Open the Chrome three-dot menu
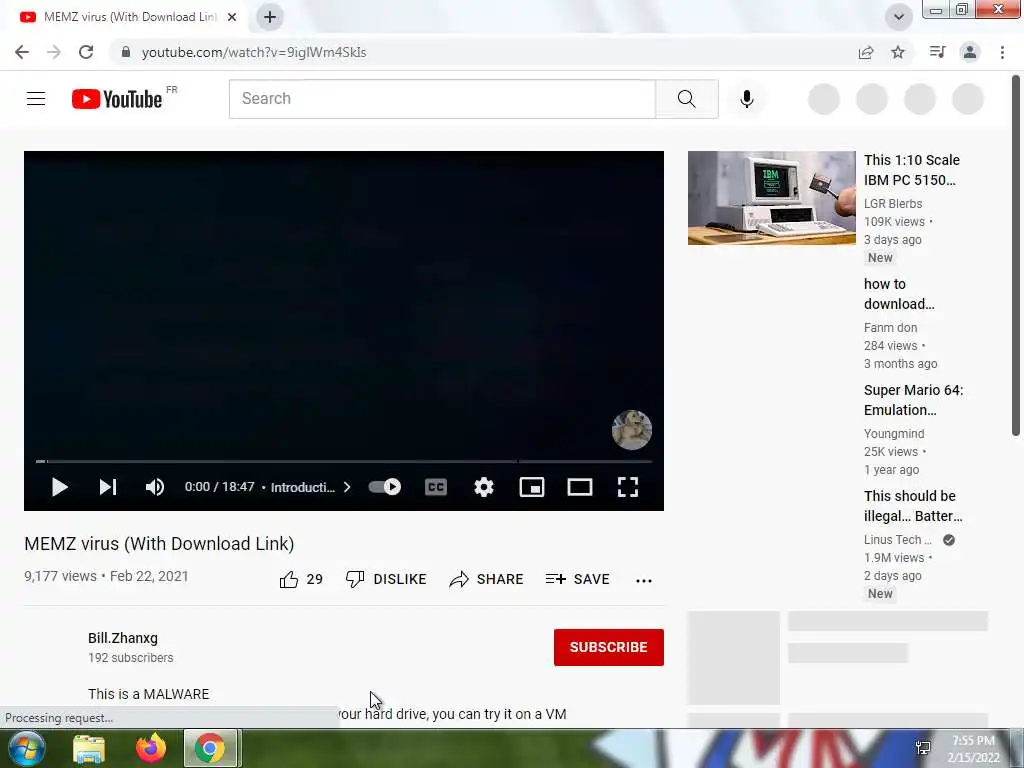The height and width of the screenshot is (768, 1024). (1002, 52)
